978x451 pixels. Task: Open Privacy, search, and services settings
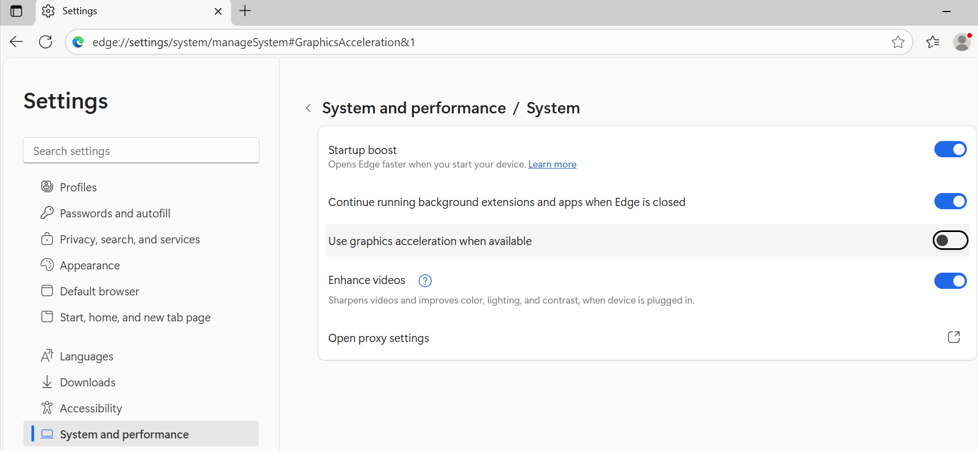(x=129, y=239)
